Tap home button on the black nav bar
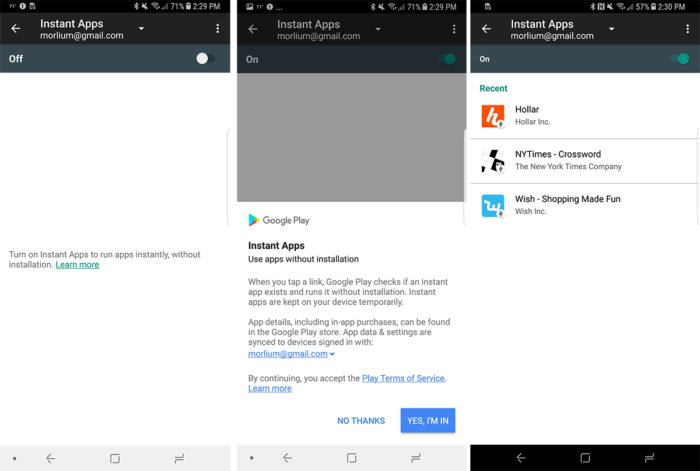Viewport: 700px width, 471px height. (x=585, y=458)
